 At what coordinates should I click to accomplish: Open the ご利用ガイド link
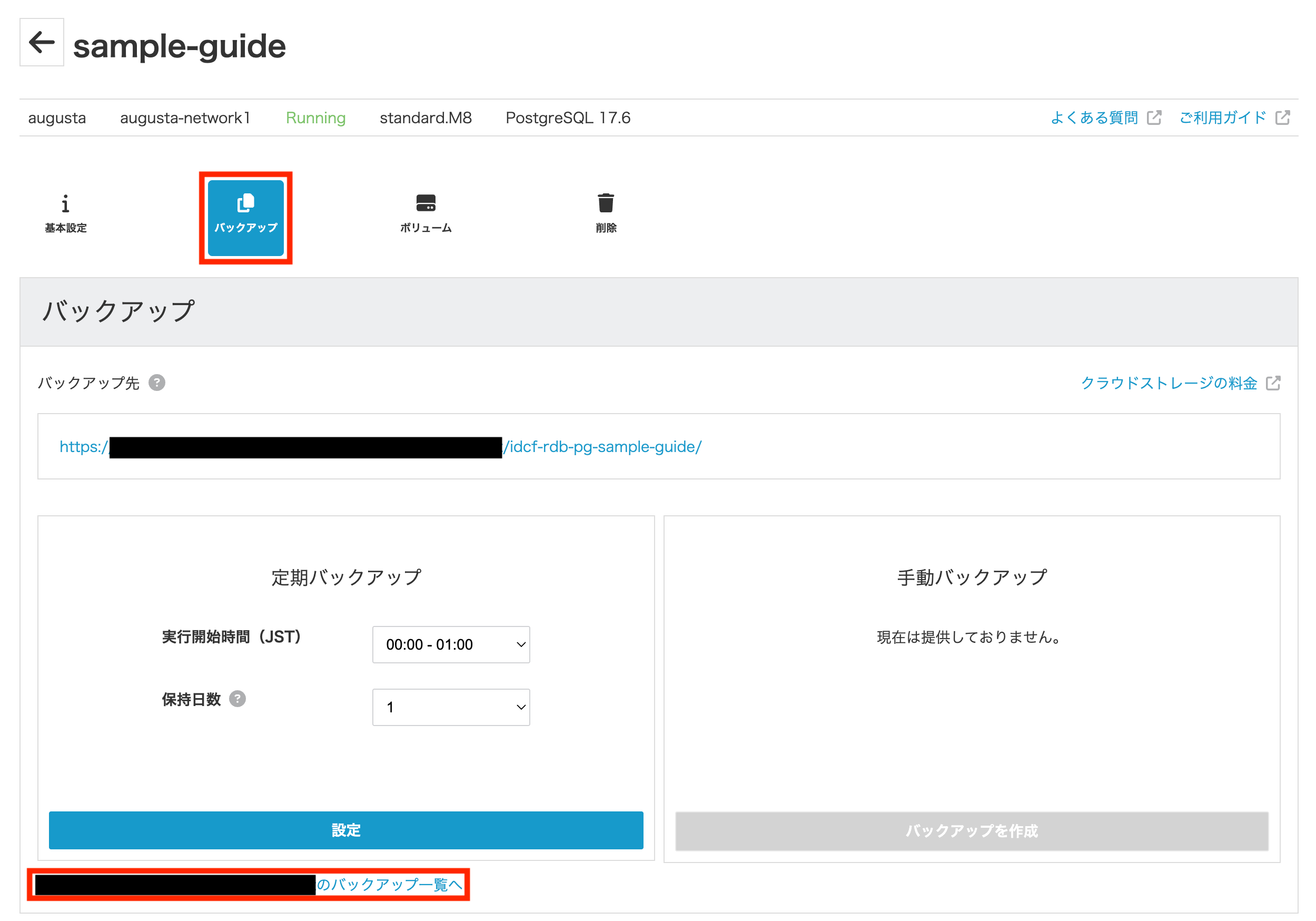click(x=1222, y=117)
